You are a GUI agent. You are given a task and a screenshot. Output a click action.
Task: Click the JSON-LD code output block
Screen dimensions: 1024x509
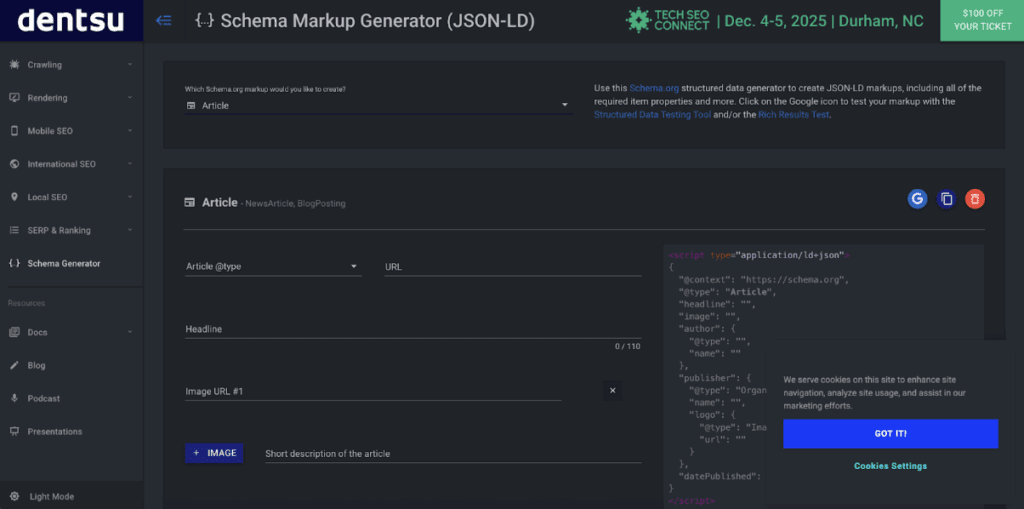click(823, 377)
